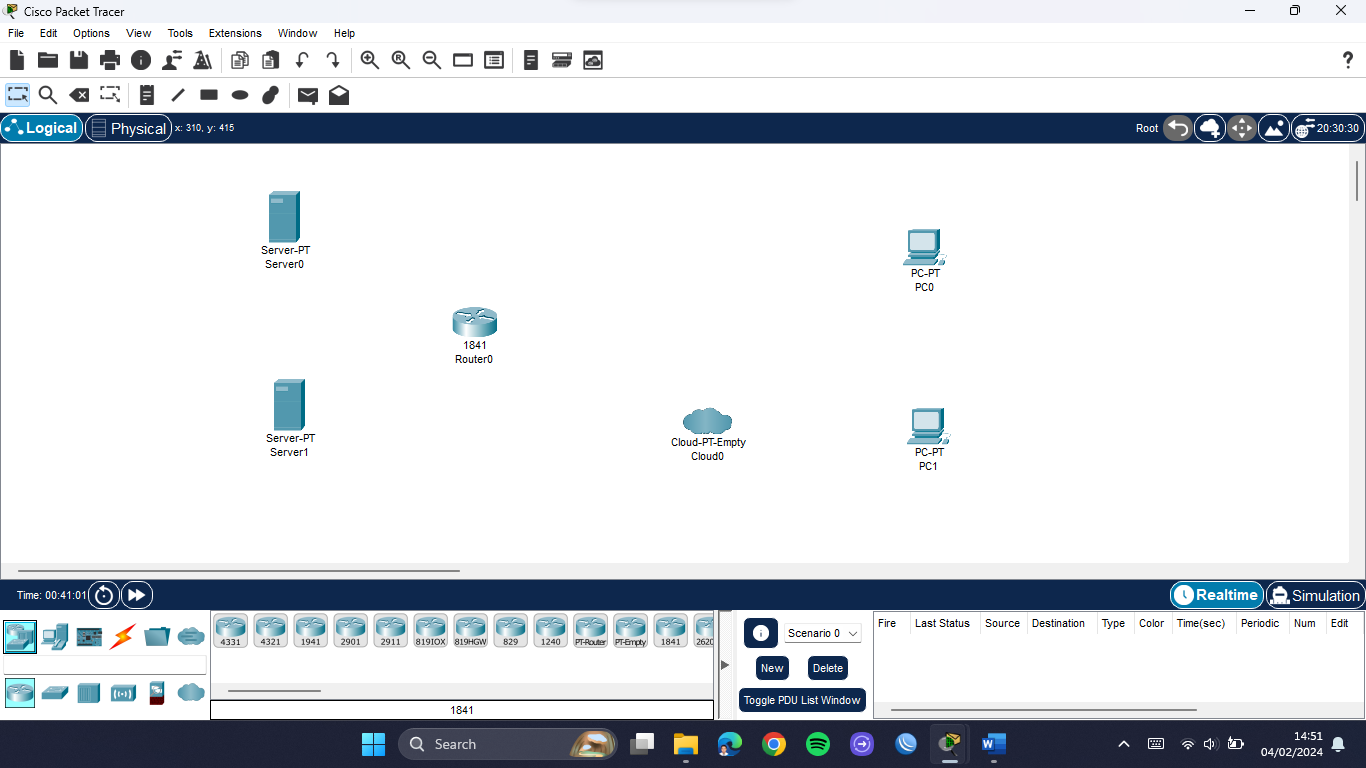Activate the Select tool

click(x=17, y=95)
